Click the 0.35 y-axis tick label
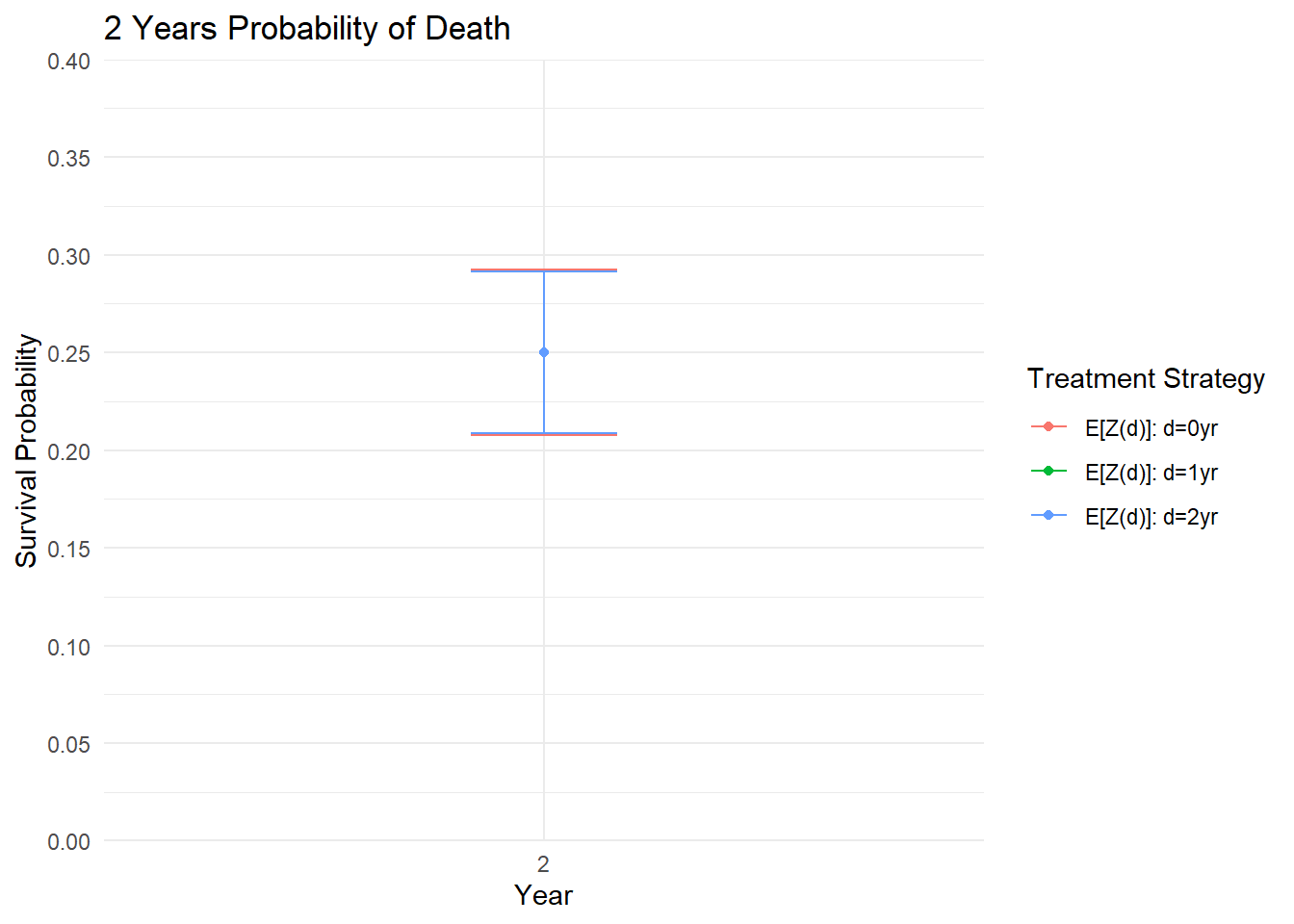The width and height of the screenshot is (1294, 924). click(69, 159)
